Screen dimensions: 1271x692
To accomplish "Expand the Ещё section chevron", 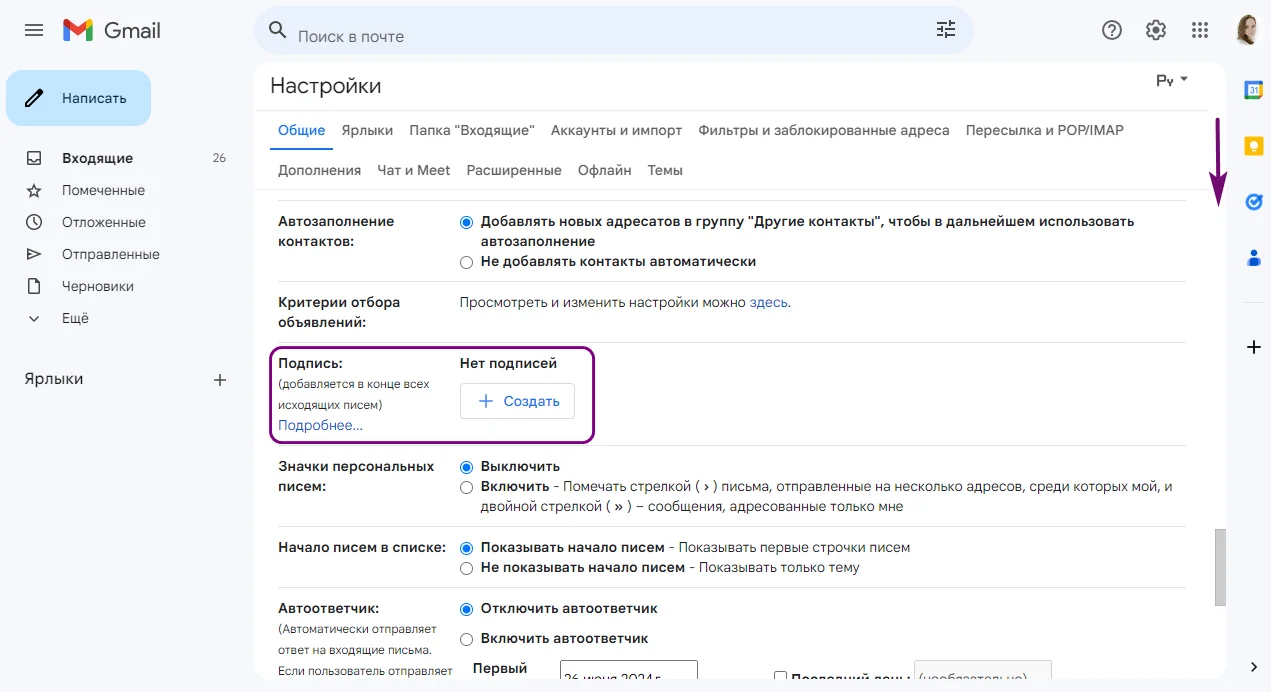I will (34, 318).
